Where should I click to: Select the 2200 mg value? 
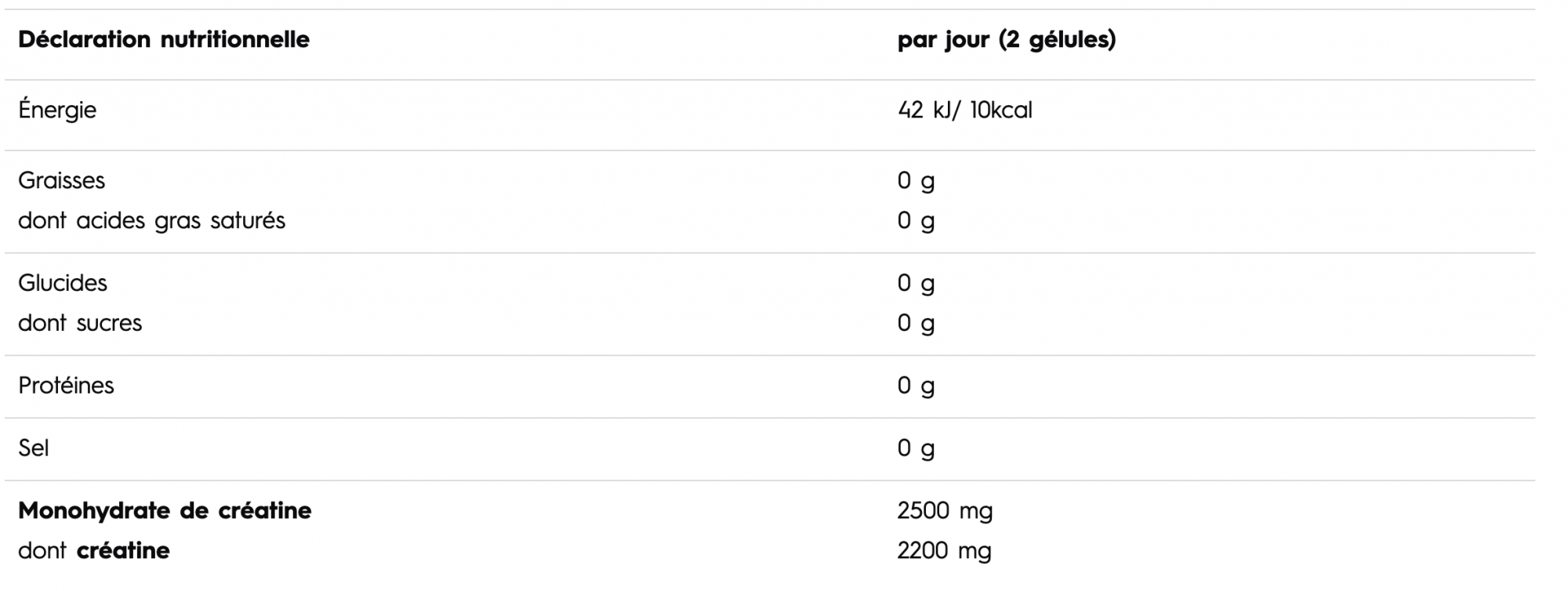click(x=945, y=552)
